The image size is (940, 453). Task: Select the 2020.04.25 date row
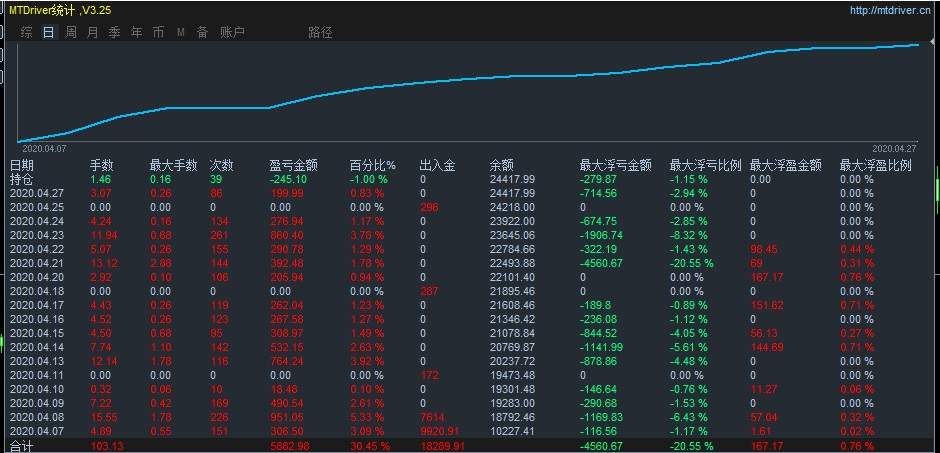pyautogui.click(x=35, y=207)
